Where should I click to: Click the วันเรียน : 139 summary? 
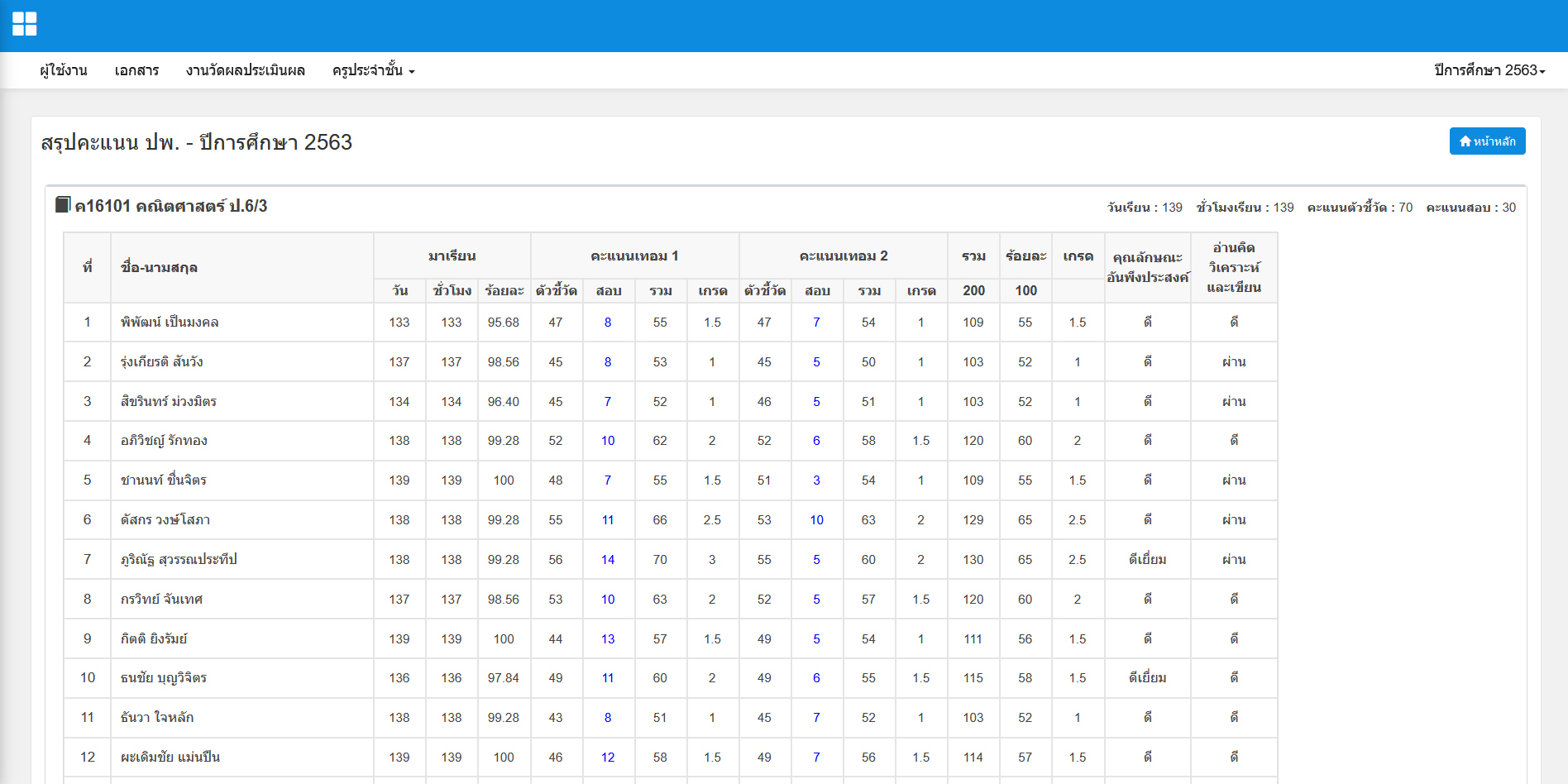pos(1145,208)
